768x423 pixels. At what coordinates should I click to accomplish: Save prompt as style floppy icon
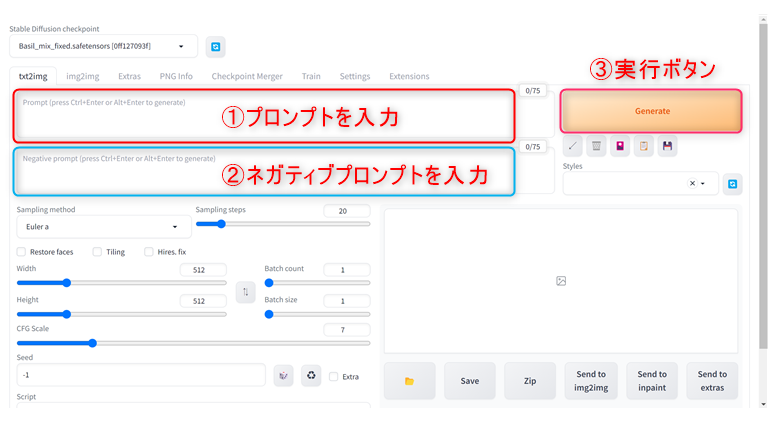pyautogui.click(x=668, y=146)
